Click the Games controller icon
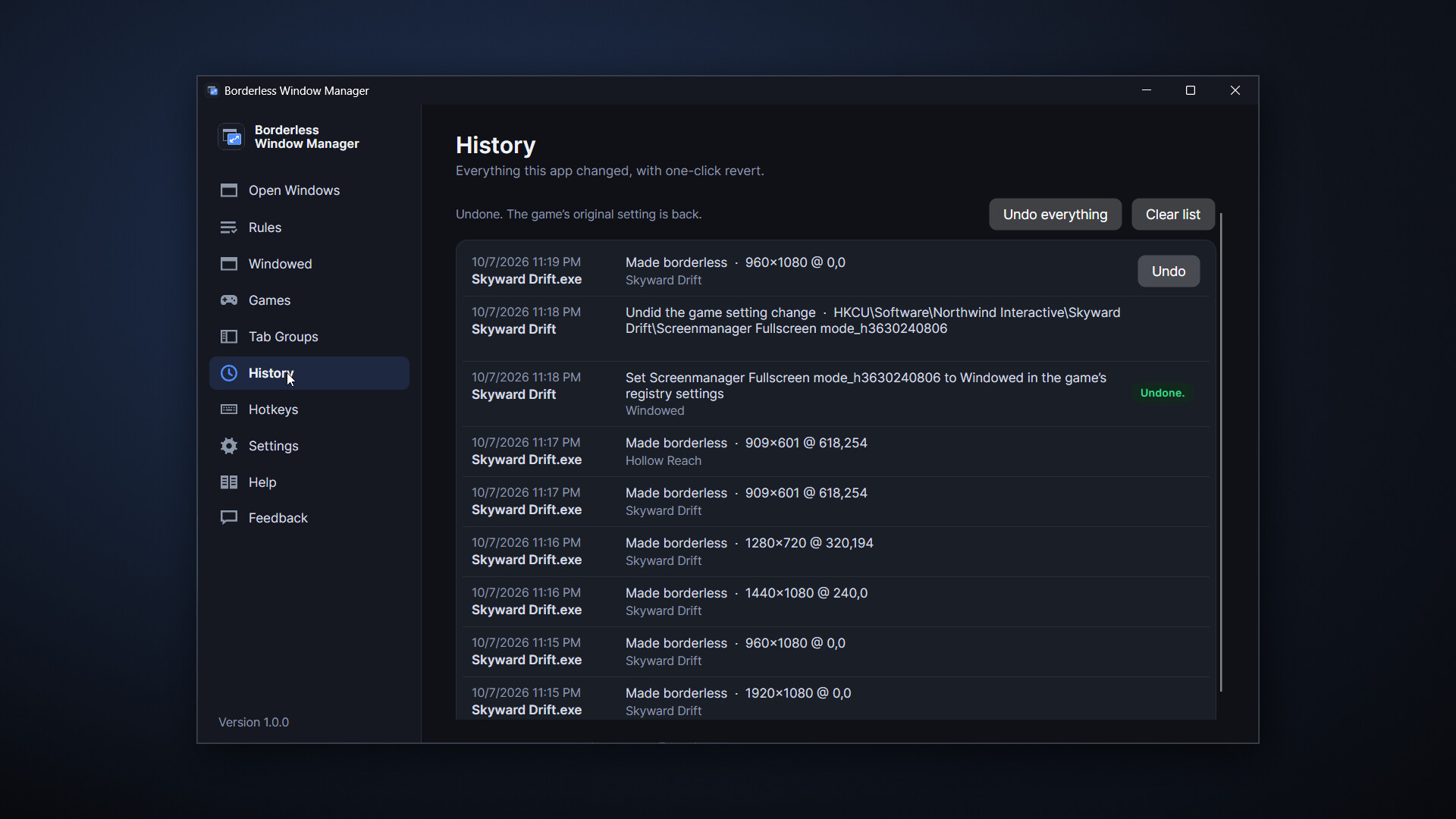 [x=229, y=300]
